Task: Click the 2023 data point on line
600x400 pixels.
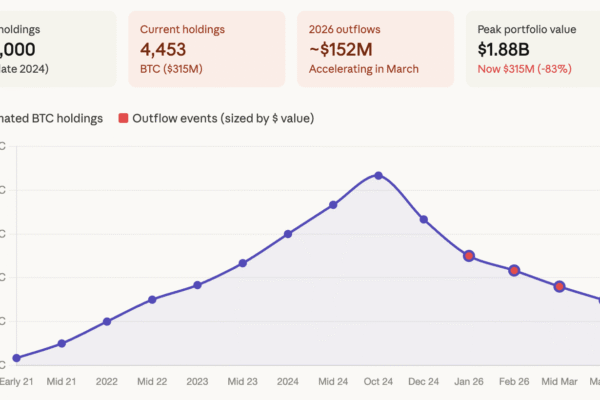Action: (x=197, y=285)
